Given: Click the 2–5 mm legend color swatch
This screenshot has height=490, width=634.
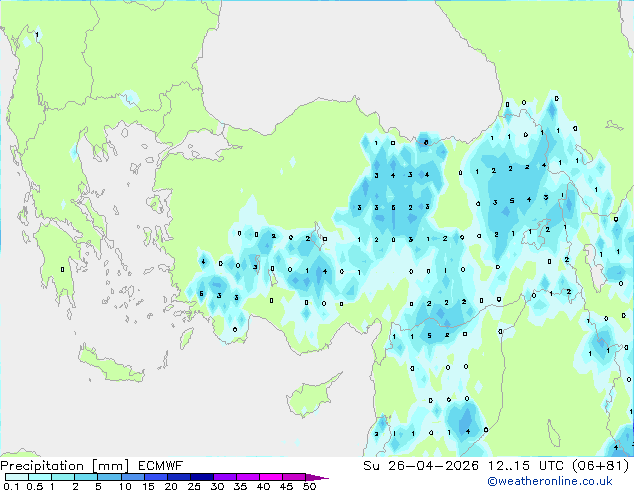Looking at the screenshot, I should [x=86, y=477].
